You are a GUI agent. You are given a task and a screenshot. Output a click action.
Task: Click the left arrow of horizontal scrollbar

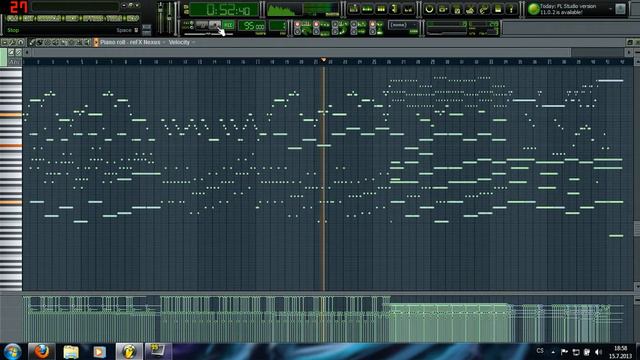pyautogui.click(x=27, y=52)
